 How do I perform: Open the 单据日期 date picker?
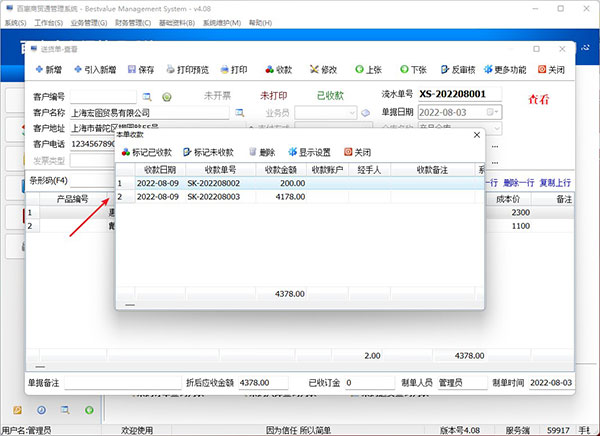492,112
